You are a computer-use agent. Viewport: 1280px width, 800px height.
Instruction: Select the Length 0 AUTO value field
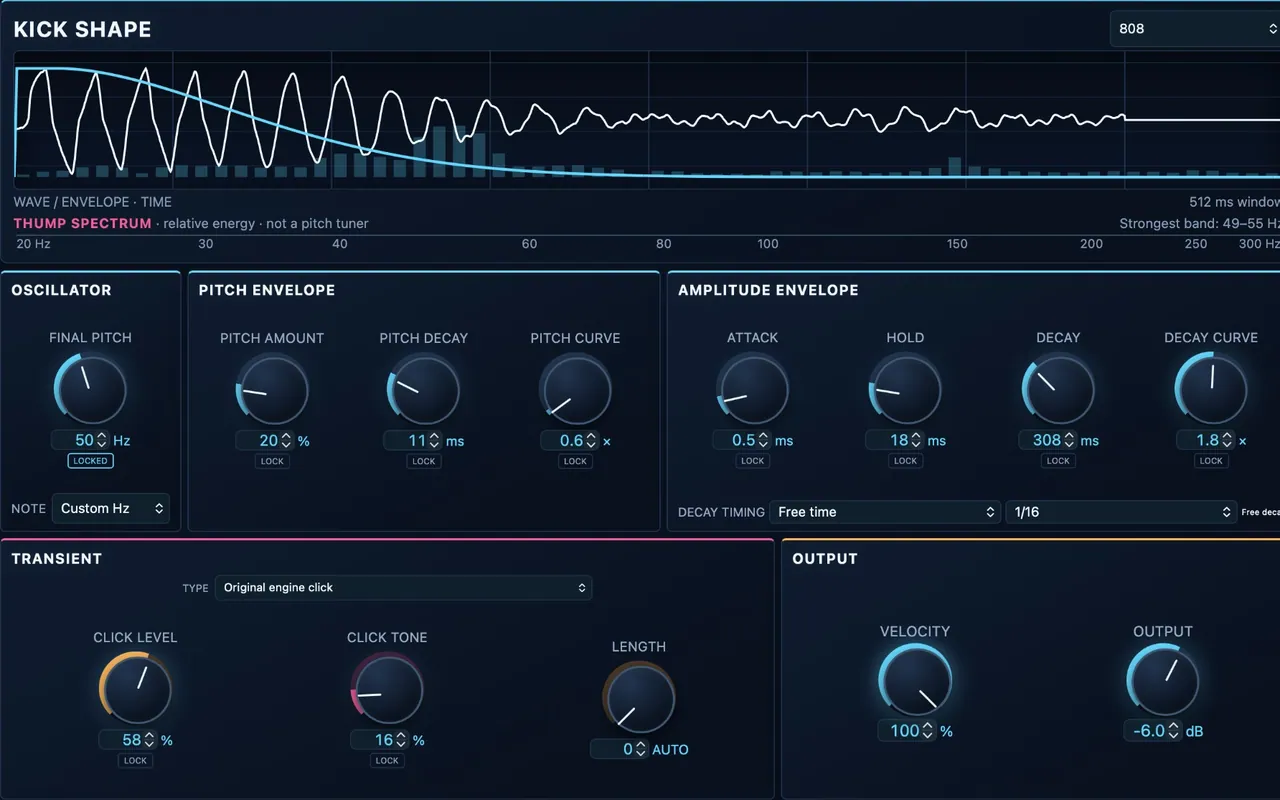coord(619,749)
